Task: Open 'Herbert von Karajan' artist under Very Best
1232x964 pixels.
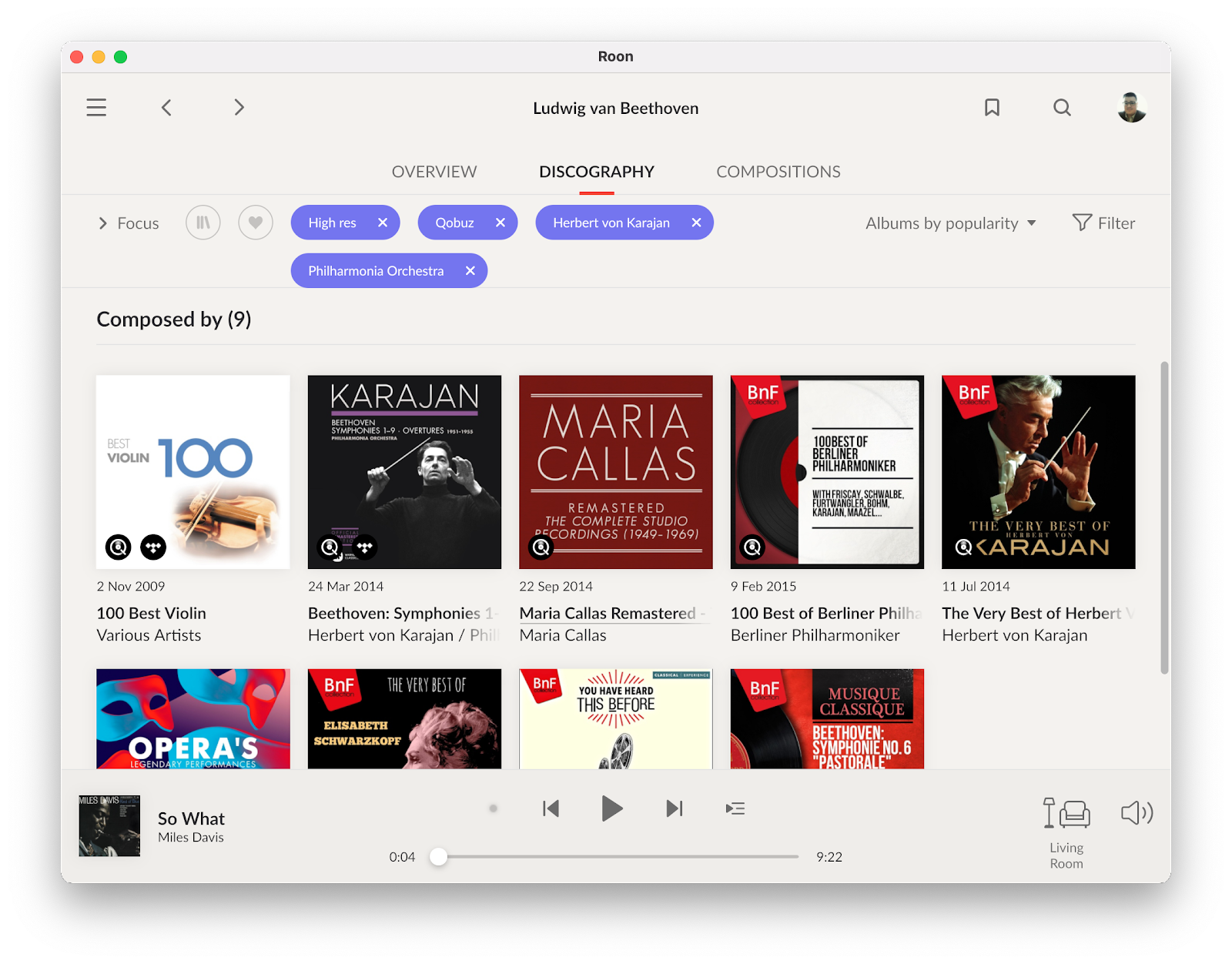Action: point(1015,635)
